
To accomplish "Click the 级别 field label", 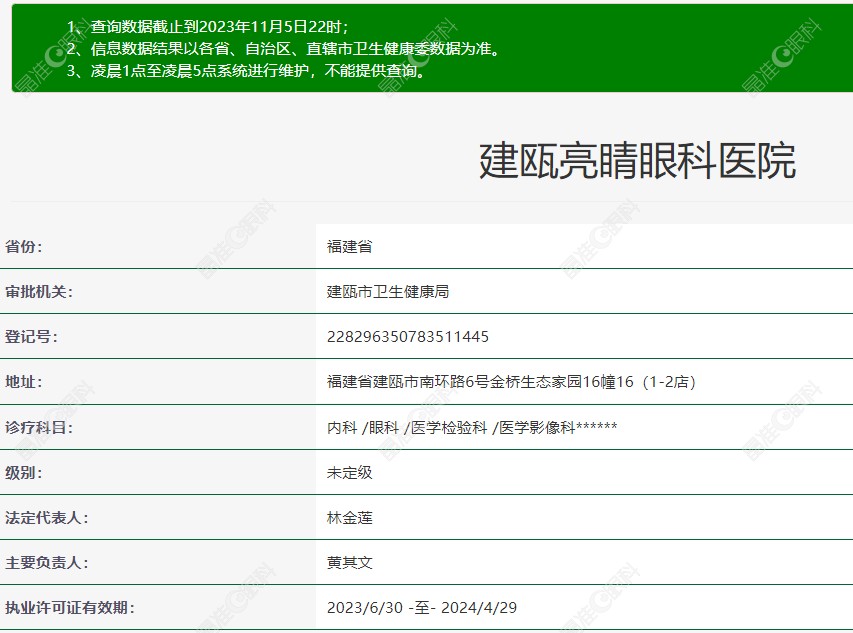I will click(23, 473).
